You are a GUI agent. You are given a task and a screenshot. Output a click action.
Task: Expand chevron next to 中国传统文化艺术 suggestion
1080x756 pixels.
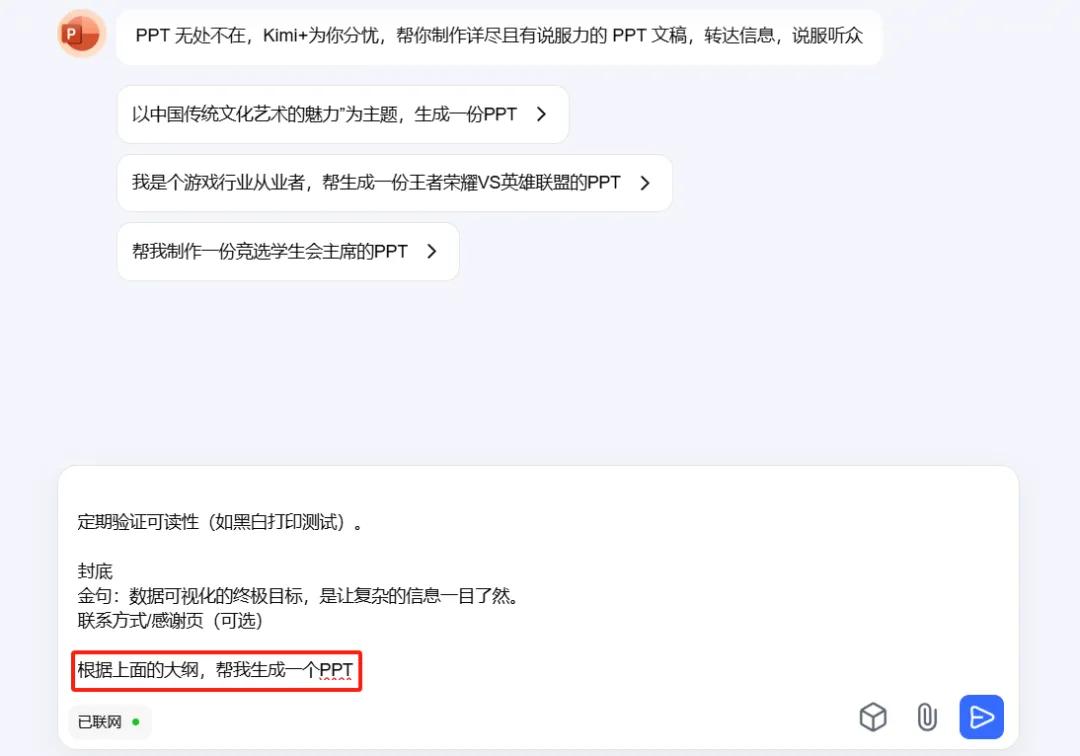click(x=541, y=114)
